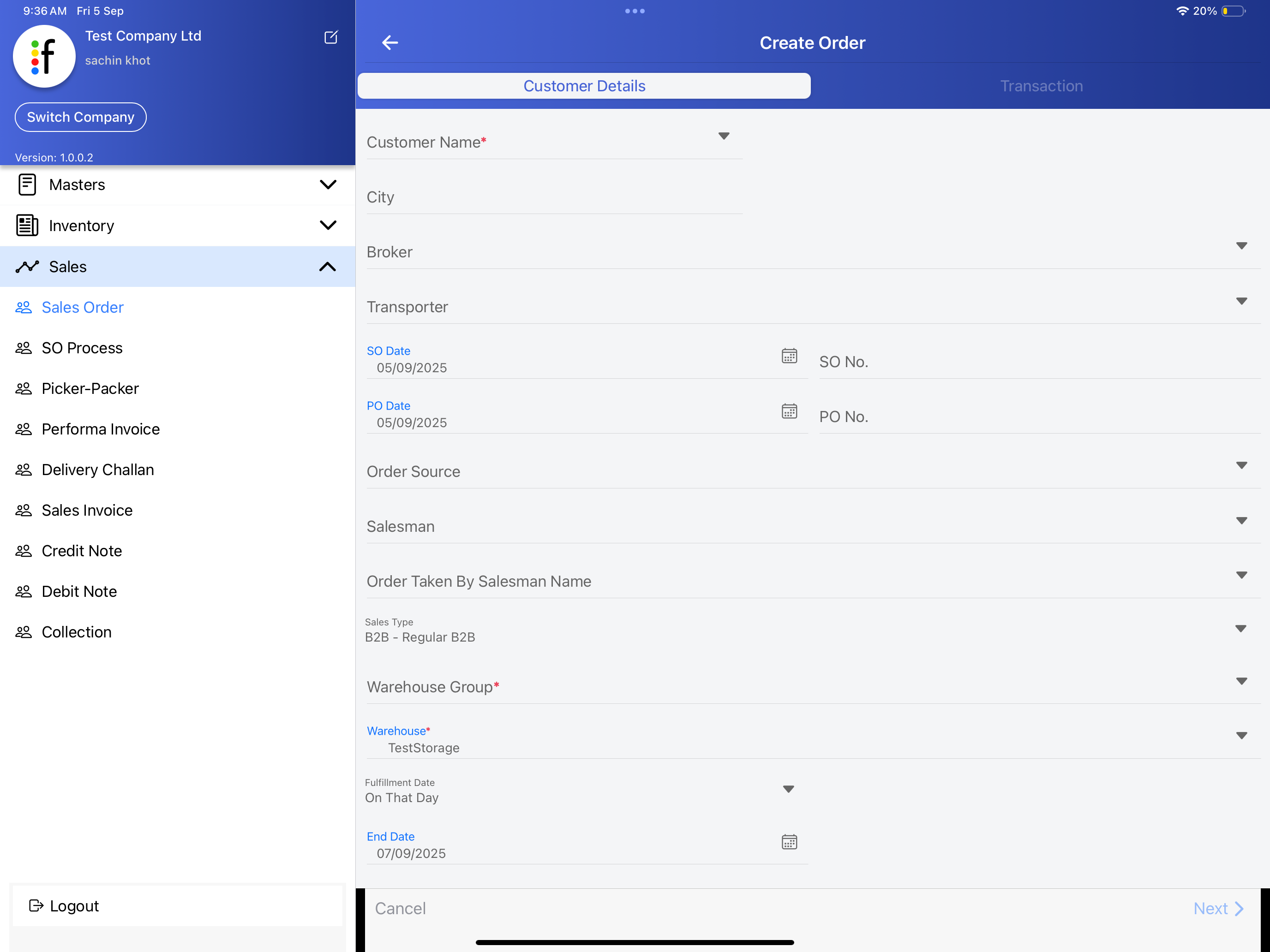Click the Sales Invoice people icon
This screenshot has height=952, width=1270.
(x=24, y=510)
